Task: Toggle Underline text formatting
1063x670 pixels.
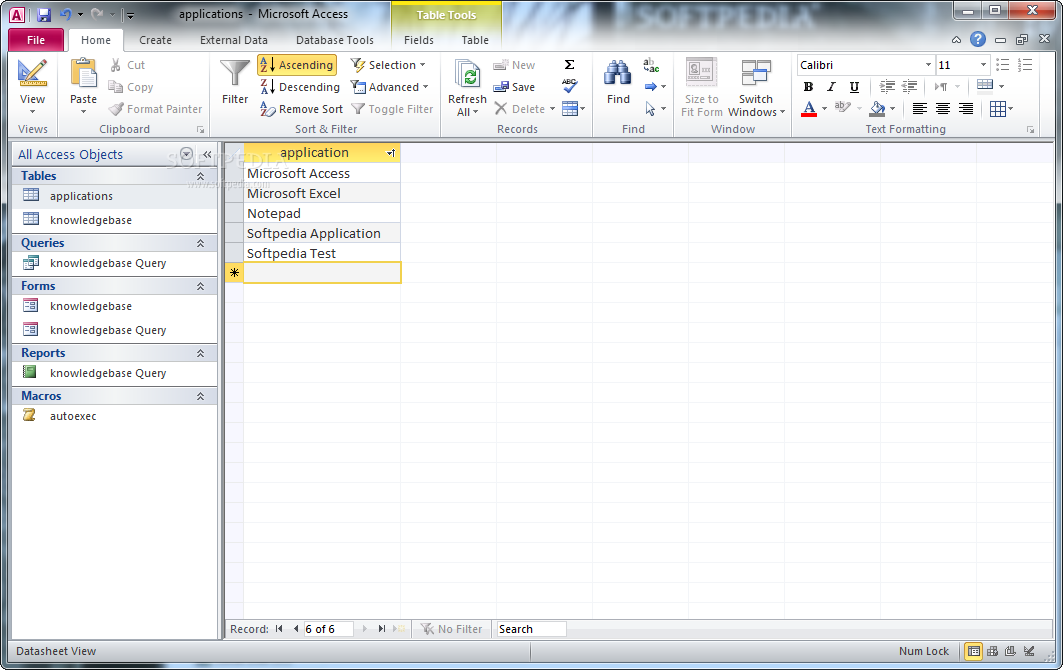Action: (x=854, y=86)
